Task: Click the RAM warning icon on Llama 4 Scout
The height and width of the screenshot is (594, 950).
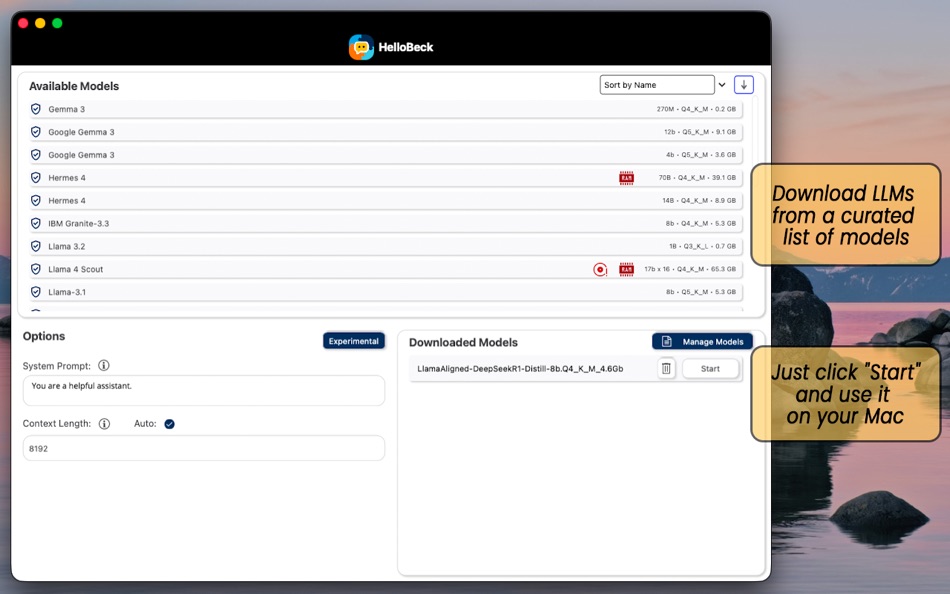Action: [x=626, y=269]
